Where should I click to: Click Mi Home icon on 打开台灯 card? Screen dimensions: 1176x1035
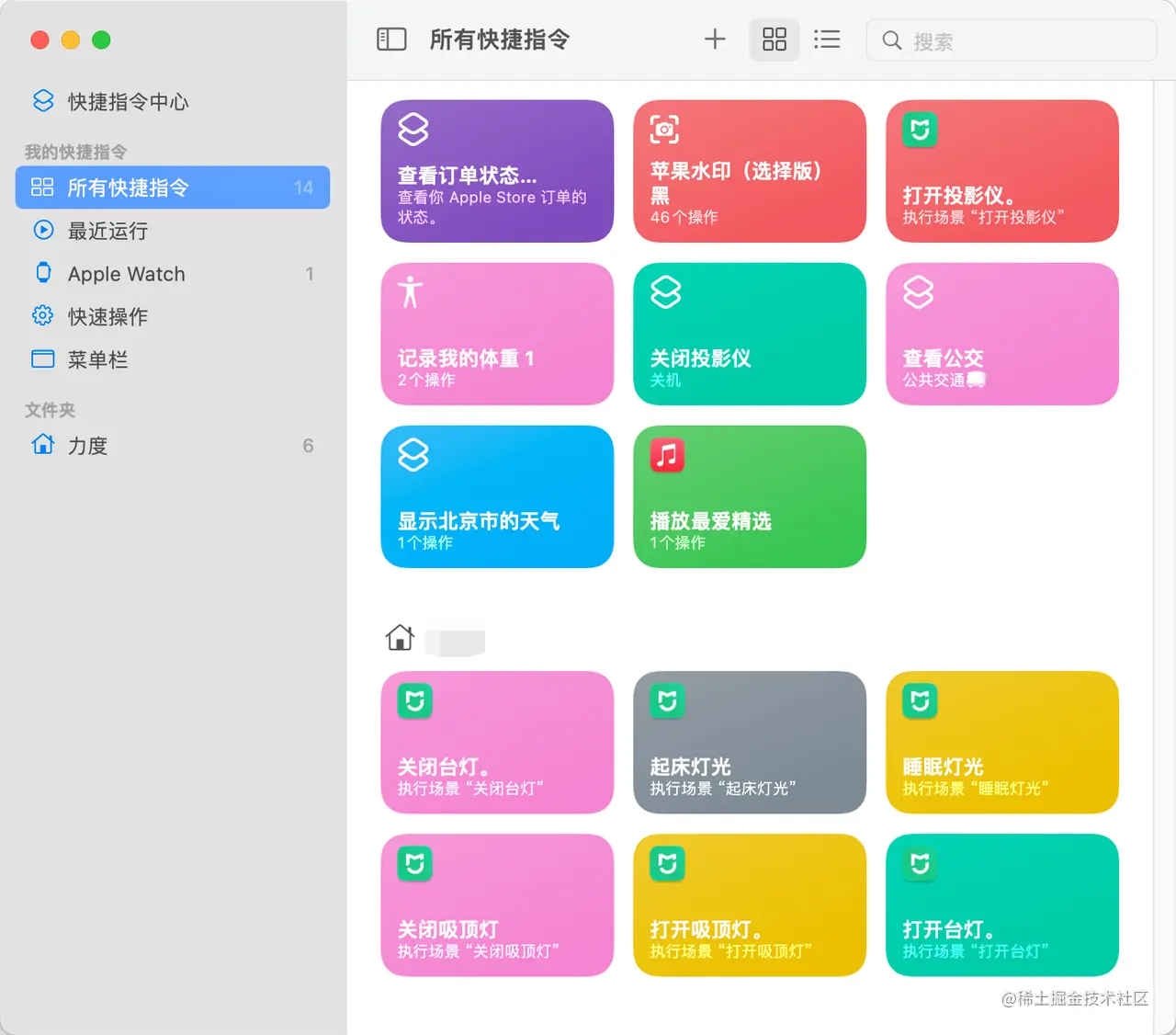(x=920, y=864)
